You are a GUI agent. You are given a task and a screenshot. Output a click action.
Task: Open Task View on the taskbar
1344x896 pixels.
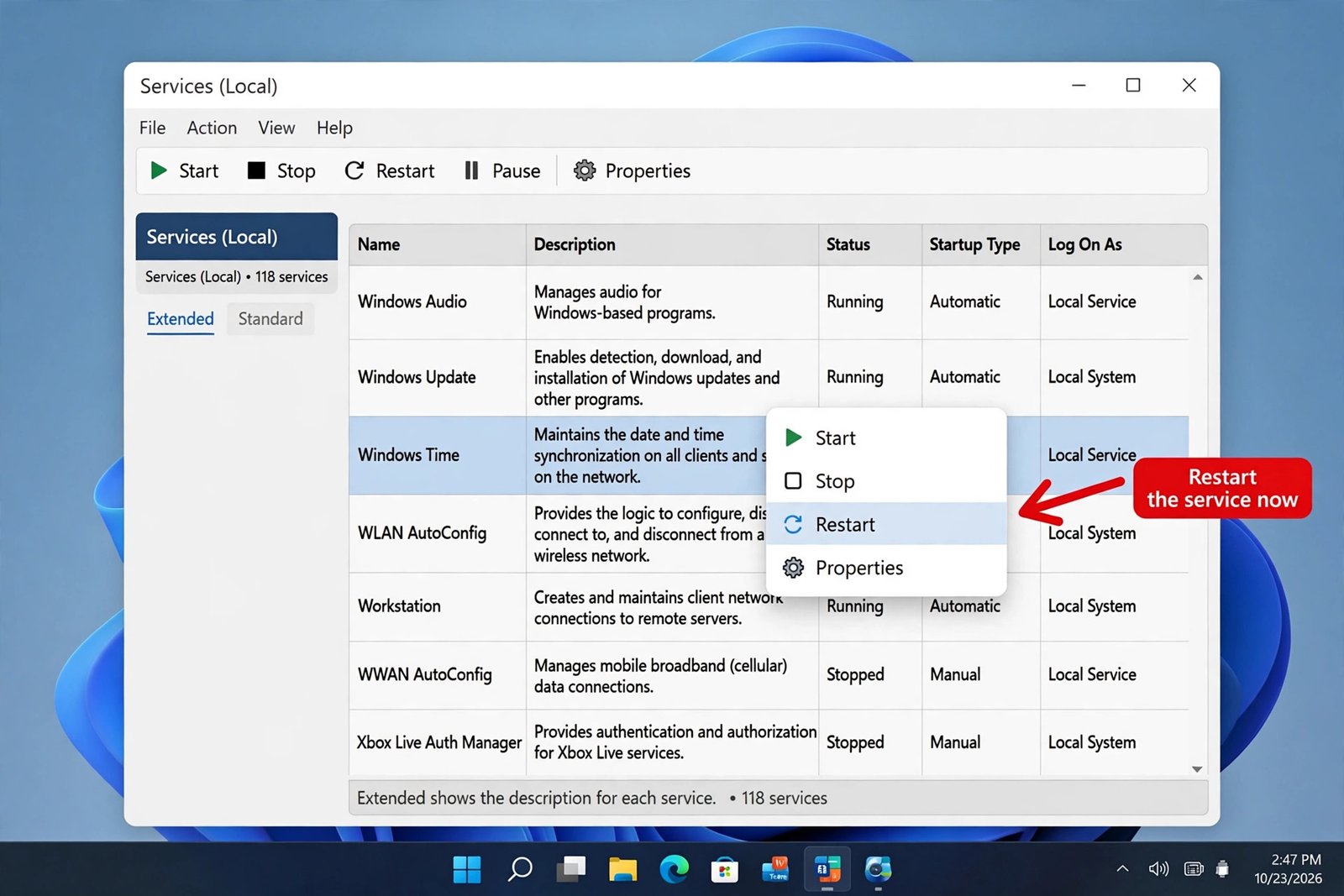point(571,869)
